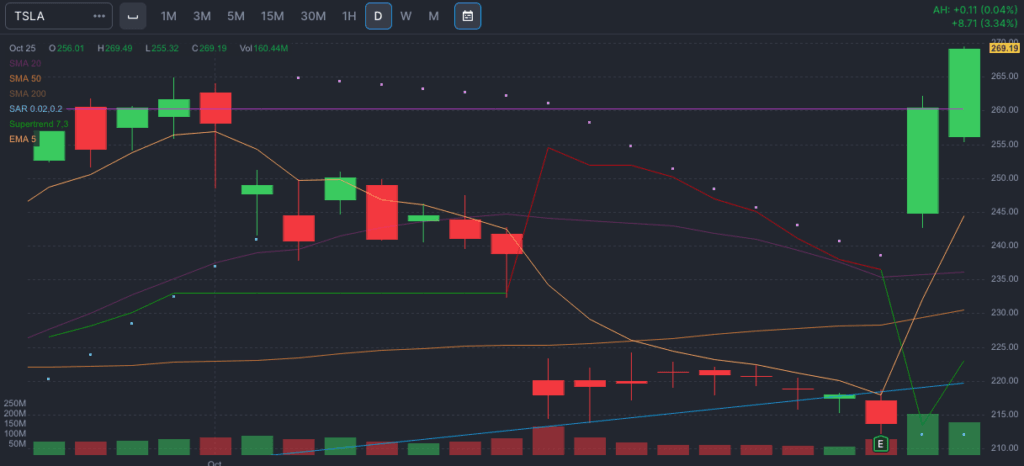Open the Supertrend 7,3 indicator label
The height and width of the screenshot is (466, 1024).
click(x=37, y=123)
